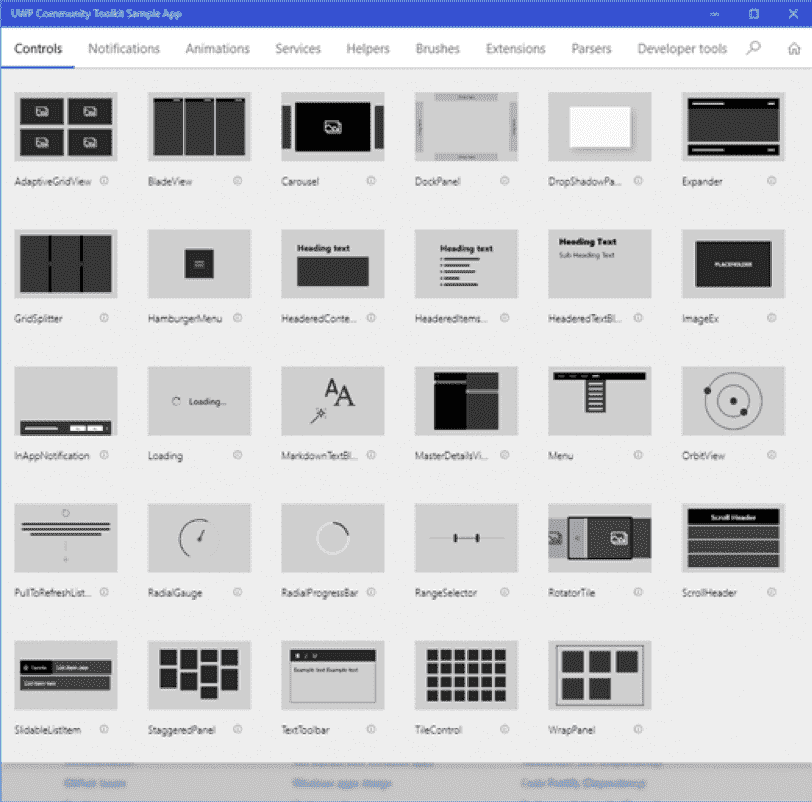Image resolution: width=812 pixels, height=802 pixels.
Task: Click the info icon next to ScrollHeader
Action: 772,592
